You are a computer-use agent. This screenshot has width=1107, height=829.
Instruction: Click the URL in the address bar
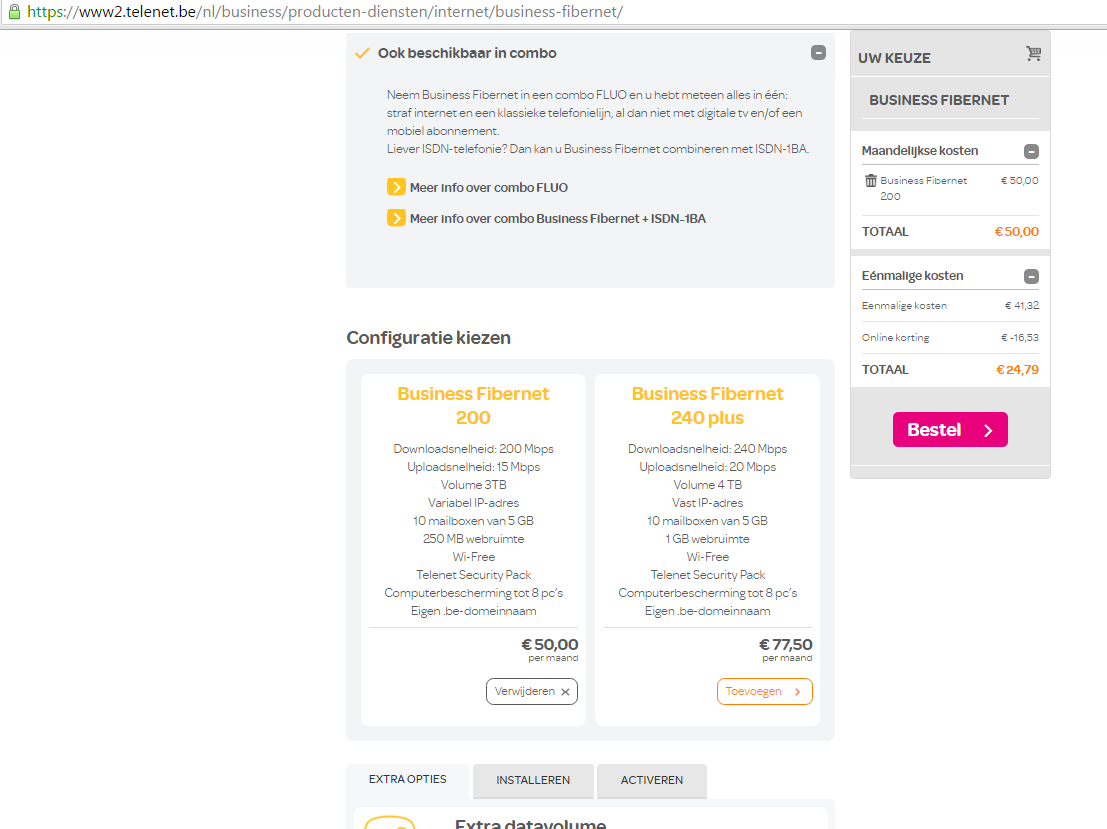click(325, 12)
